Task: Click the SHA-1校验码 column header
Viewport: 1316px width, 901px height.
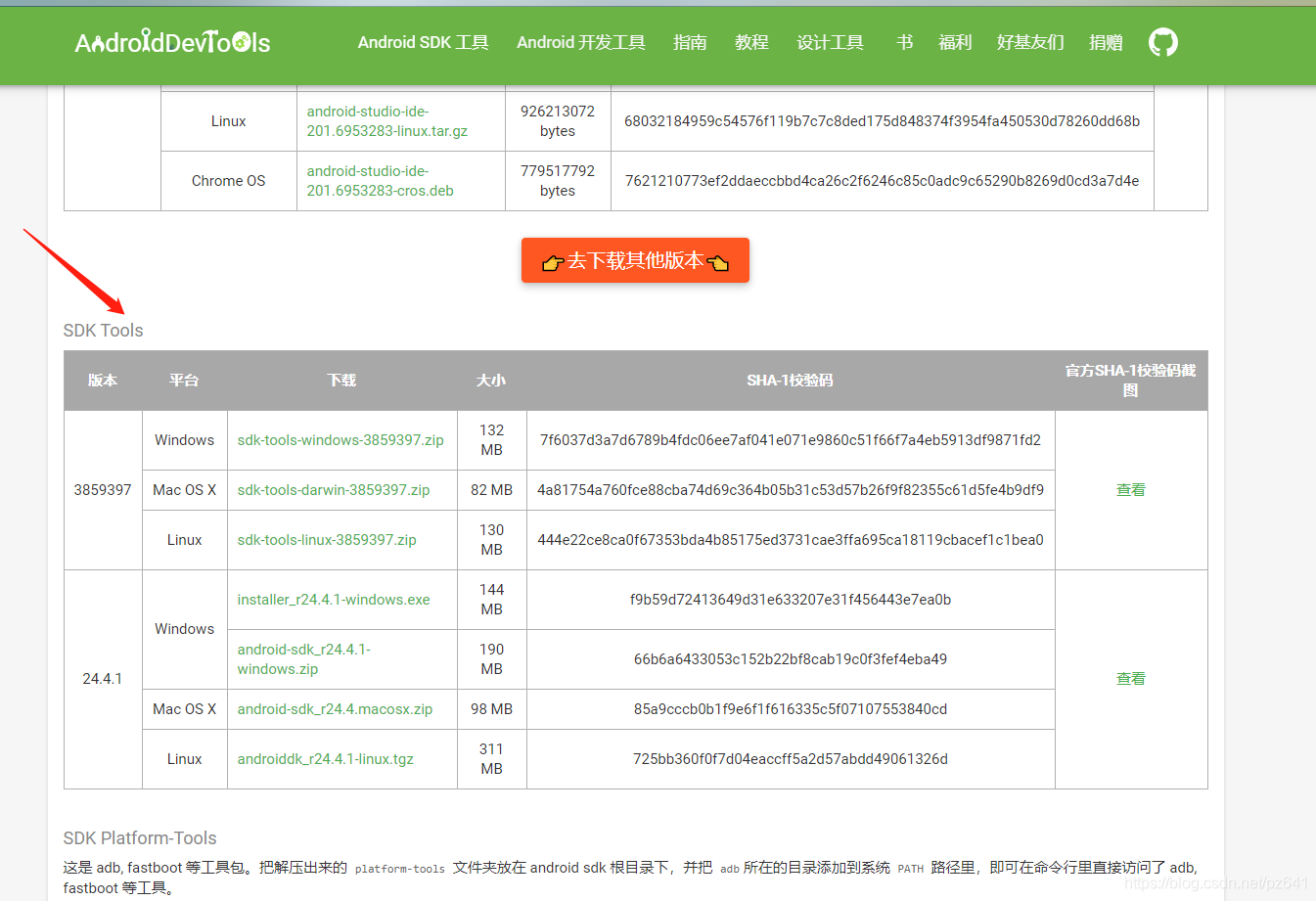Action: click(791, 381)
